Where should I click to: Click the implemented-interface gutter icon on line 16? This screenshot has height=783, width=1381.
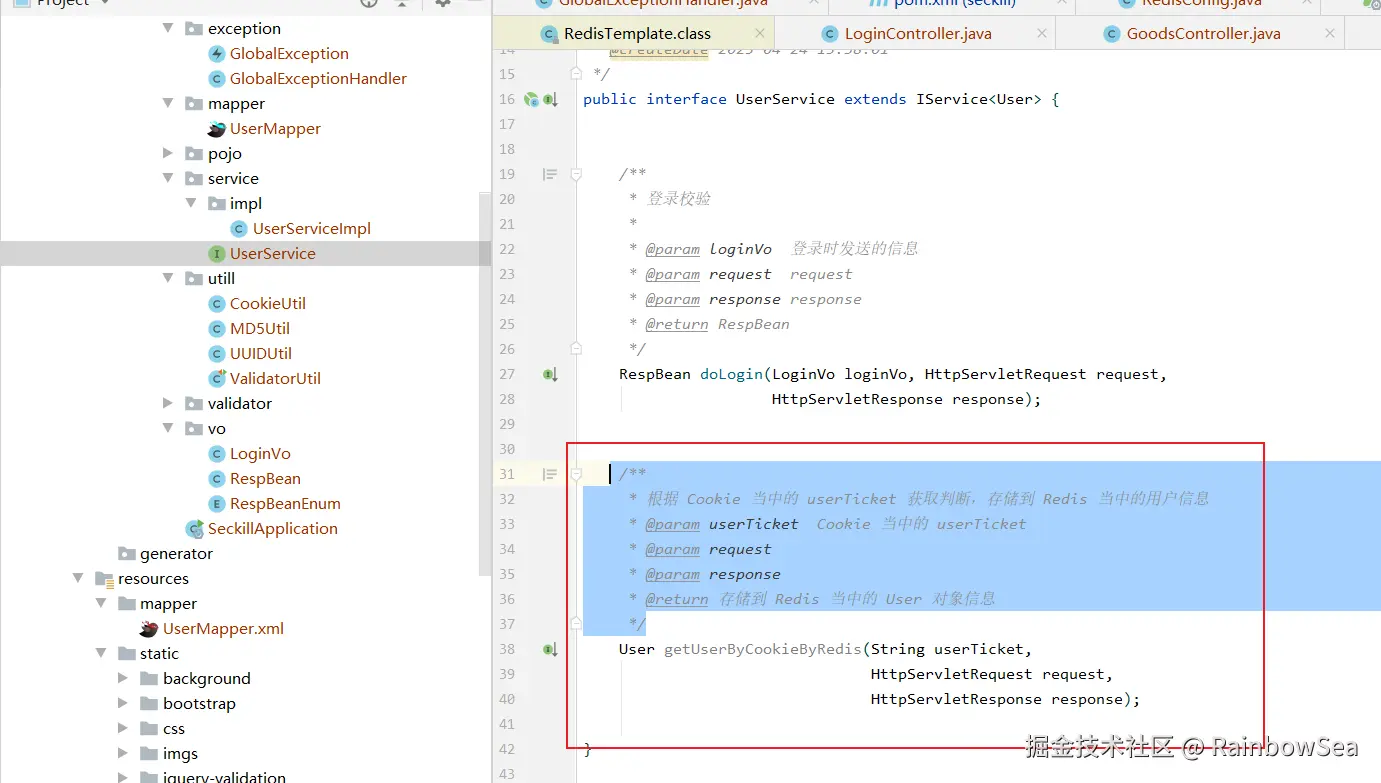tap(550, 99)
